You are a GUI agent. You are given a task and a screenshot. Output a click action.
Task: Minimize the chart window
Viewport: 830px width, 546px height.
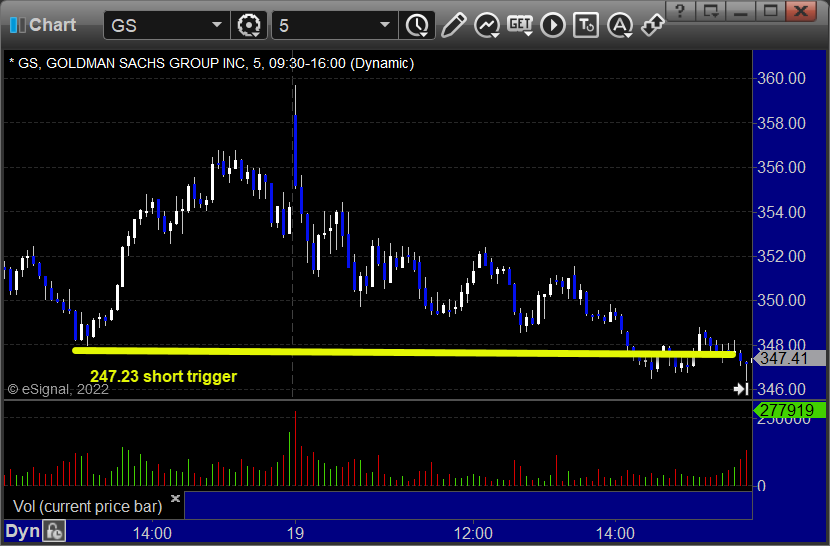tap(741, 11)
